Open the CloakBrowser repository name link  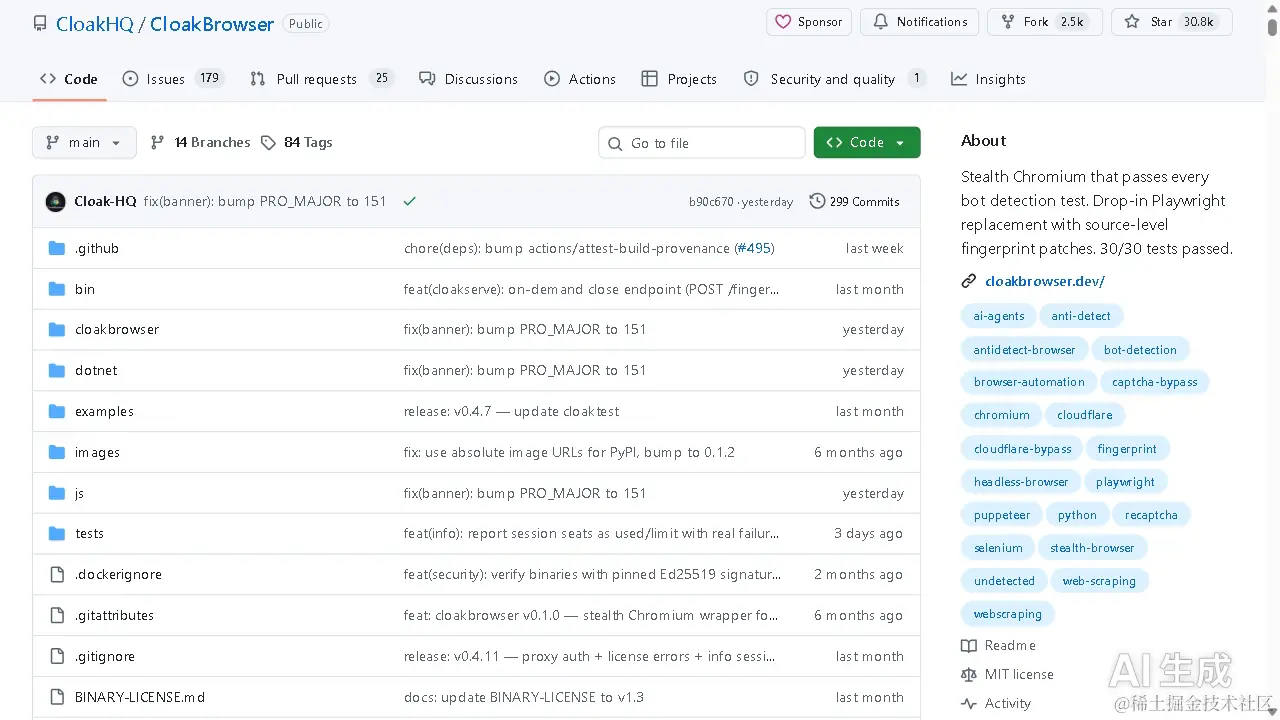[x=212, y=24]
